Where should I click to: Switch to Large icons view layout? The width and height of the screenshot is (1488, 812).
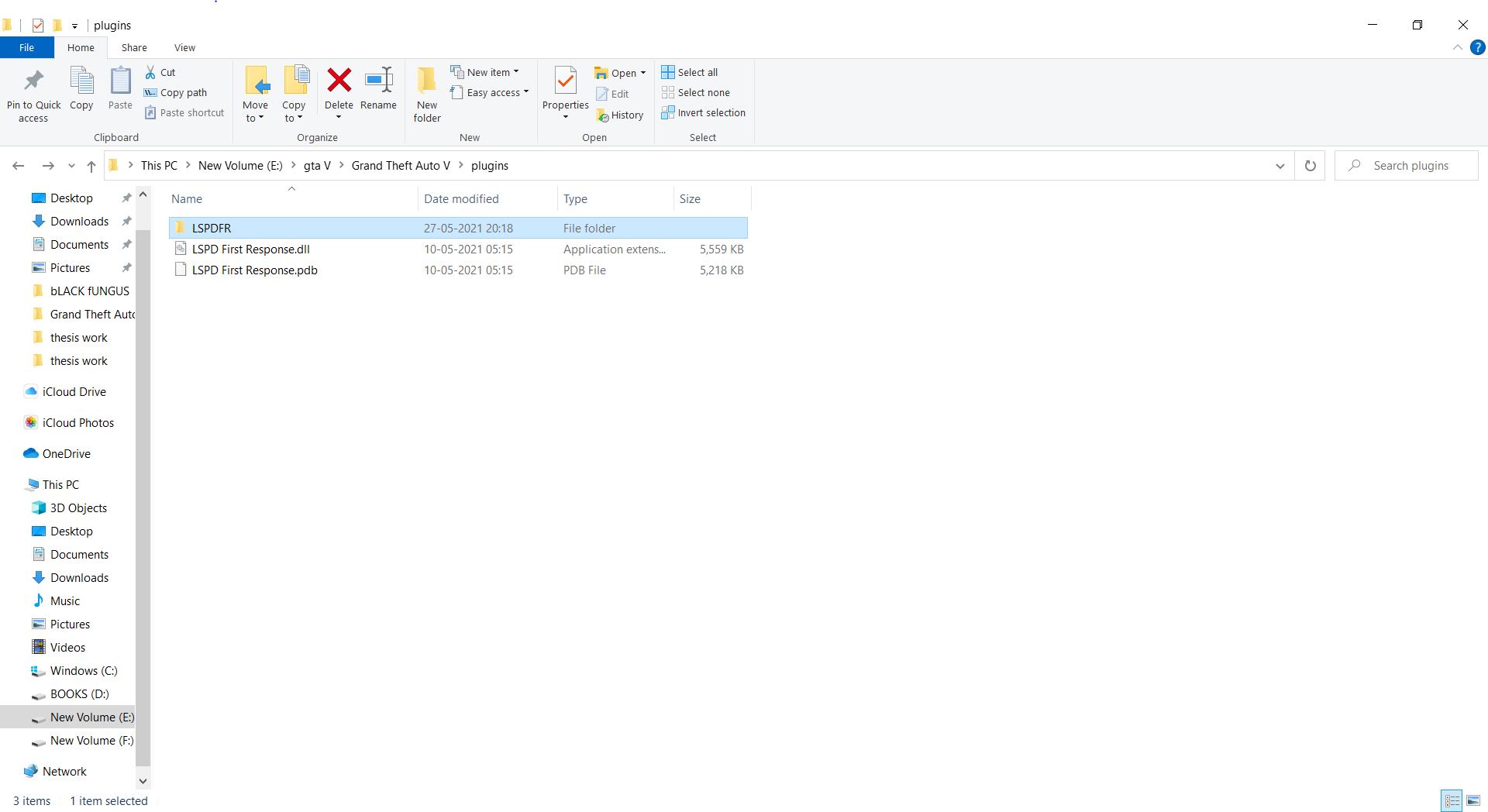point(1473,800)
